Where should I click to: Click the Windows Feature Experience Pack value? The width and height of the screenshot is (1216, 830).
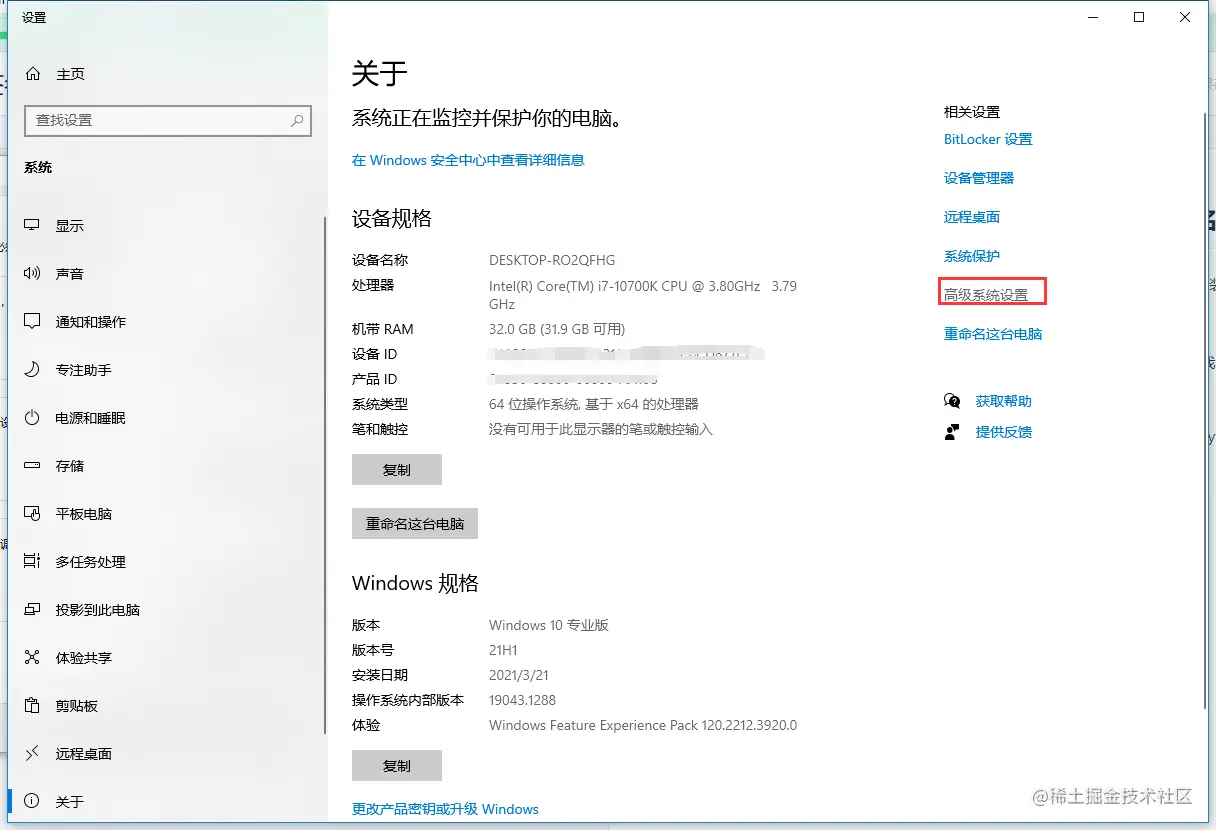pos(643,725)
